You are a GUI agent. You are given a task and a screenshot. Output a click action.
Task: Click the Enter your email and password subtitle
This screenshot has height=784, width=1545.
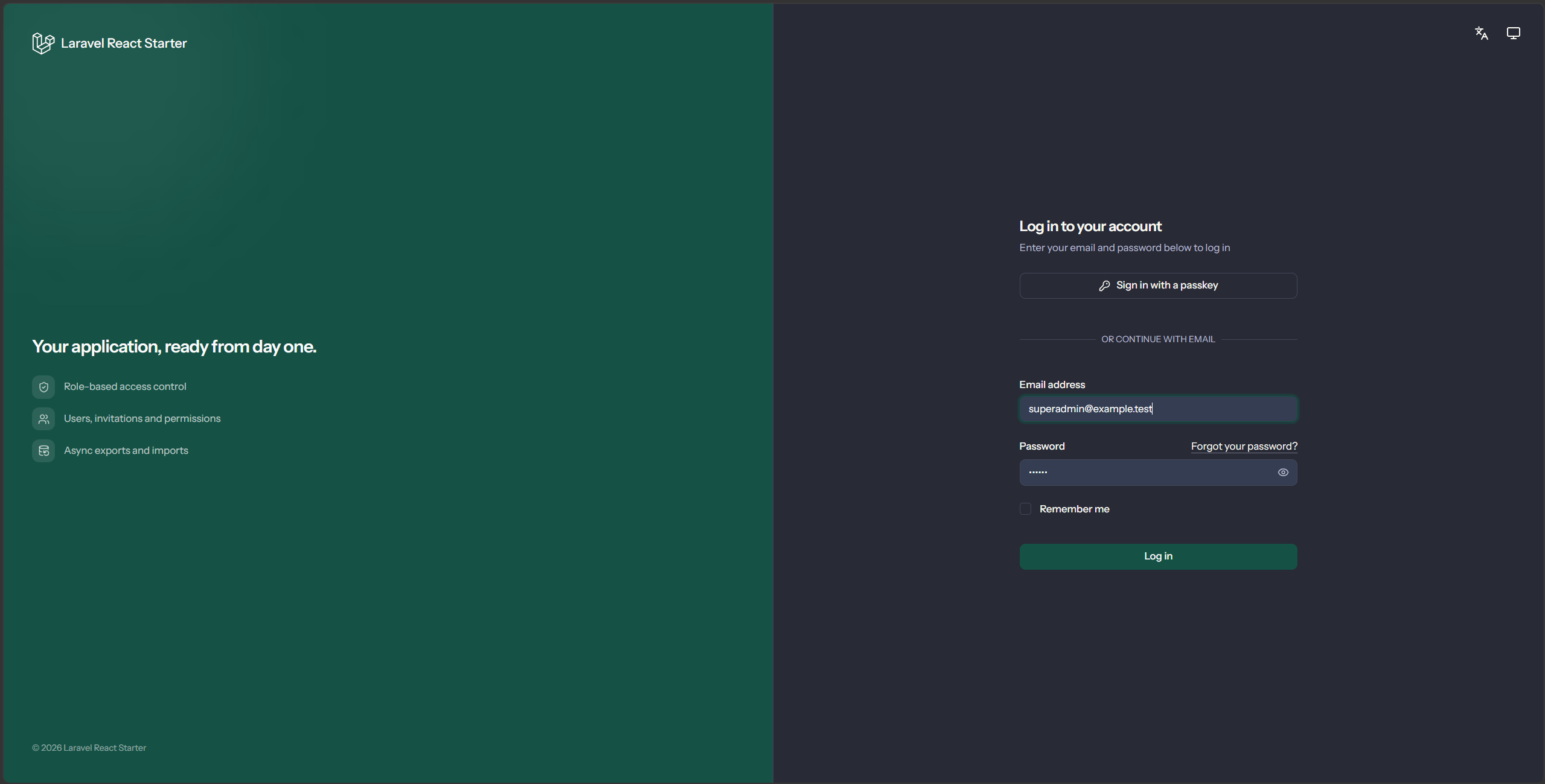1124,247
